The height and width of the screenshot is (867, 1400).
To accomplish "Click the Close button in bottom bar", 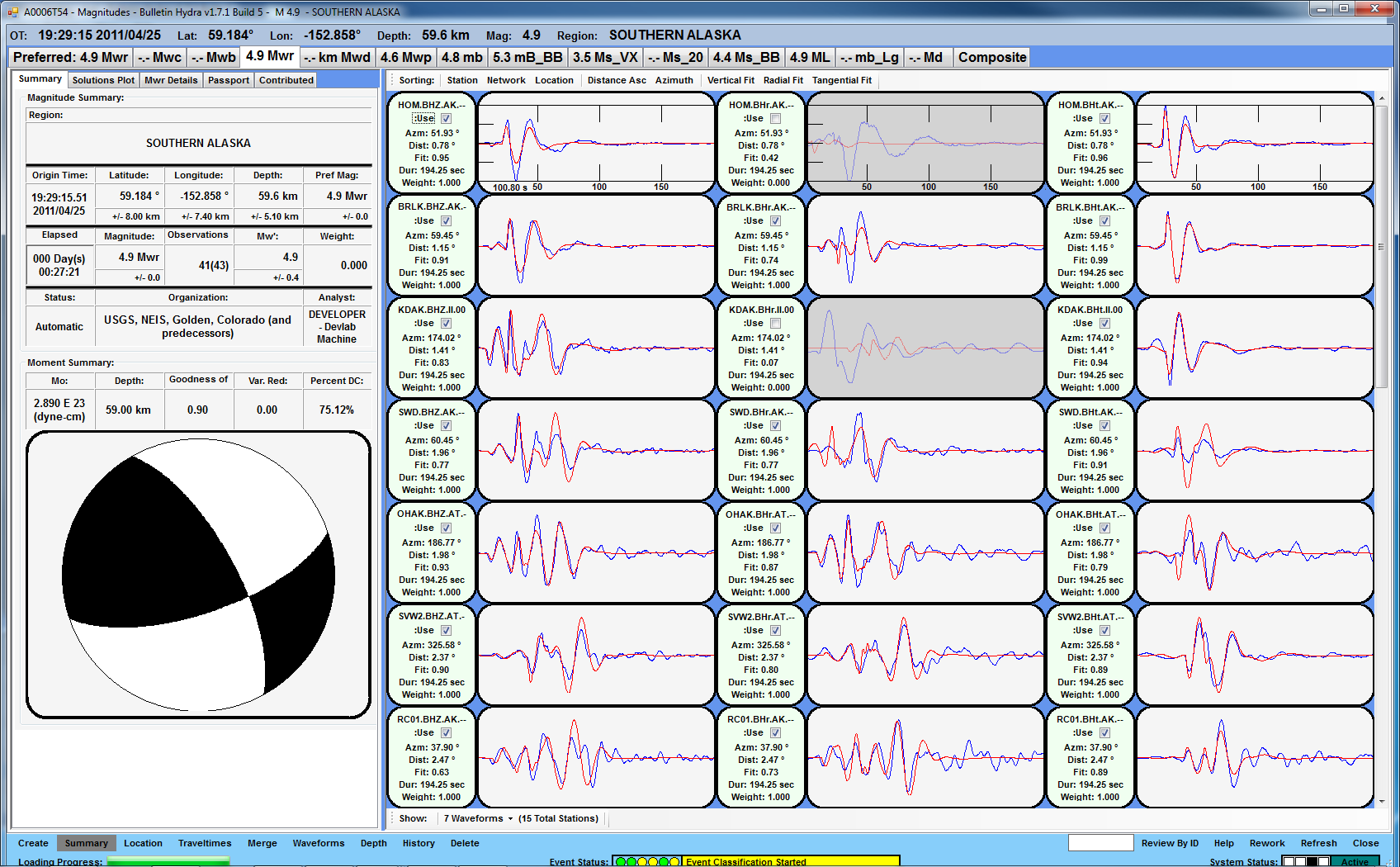I will point(1366,843).
